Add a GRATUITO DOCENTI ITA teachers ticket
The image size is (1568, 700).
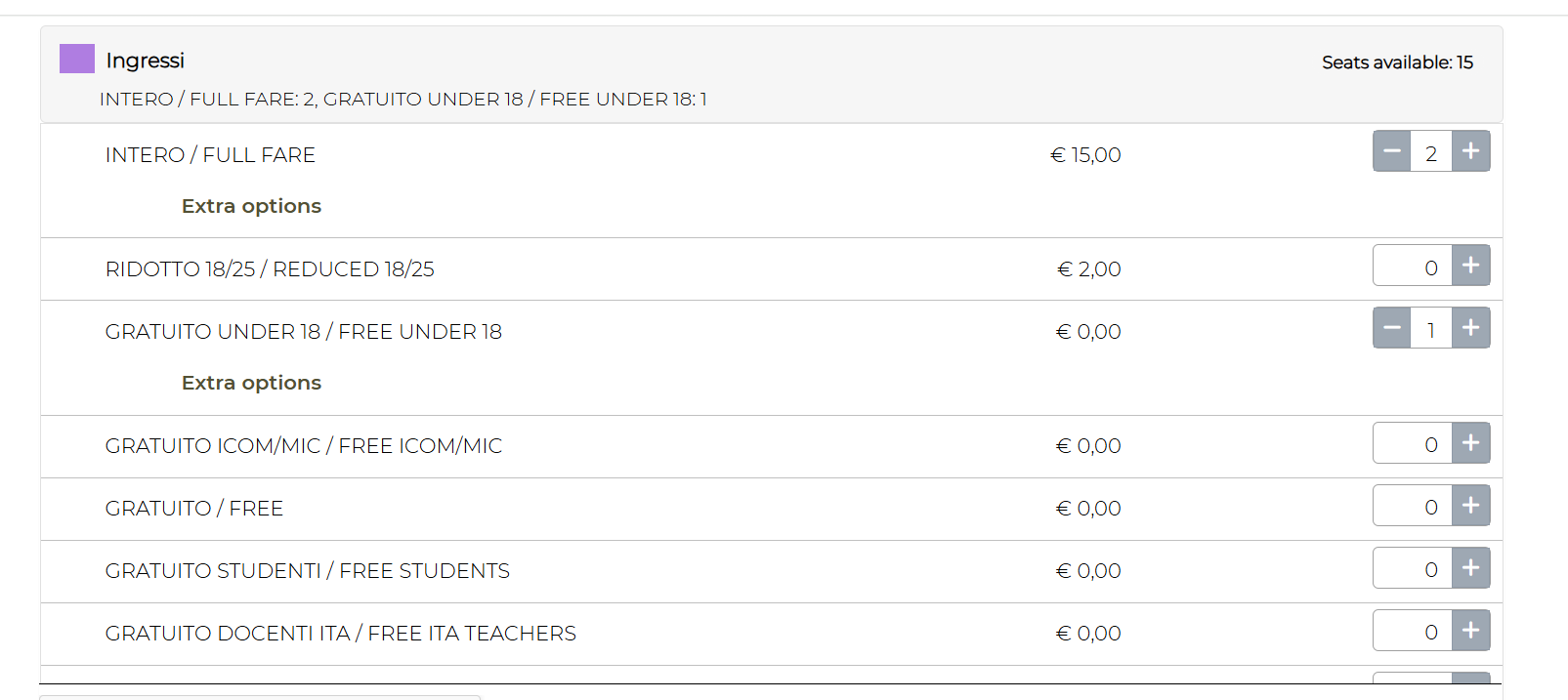tap(1470, 631)
